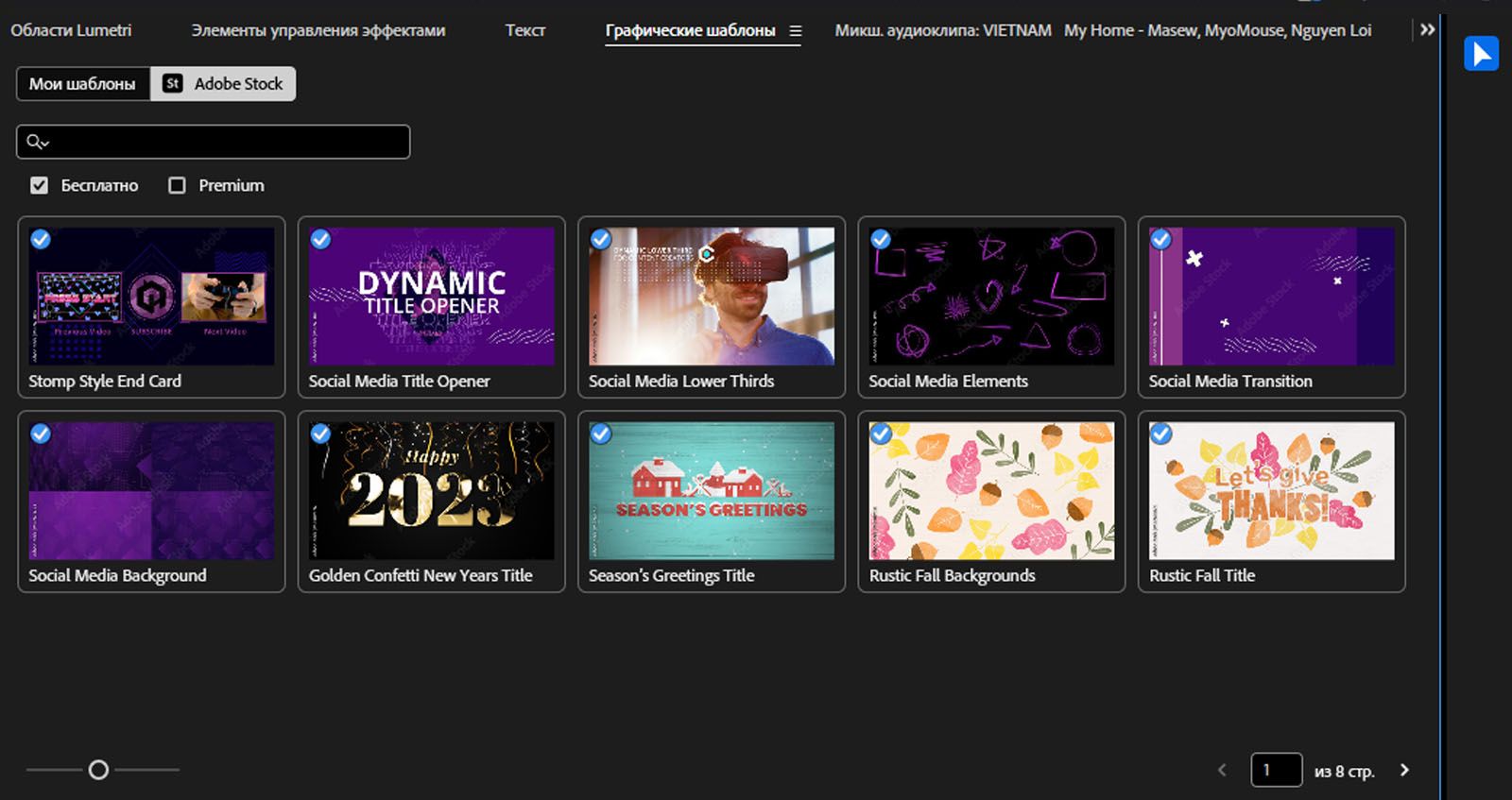Enable the Premium filter checkbox
This screenshot has width=1512, height=800.
point(177,185)
